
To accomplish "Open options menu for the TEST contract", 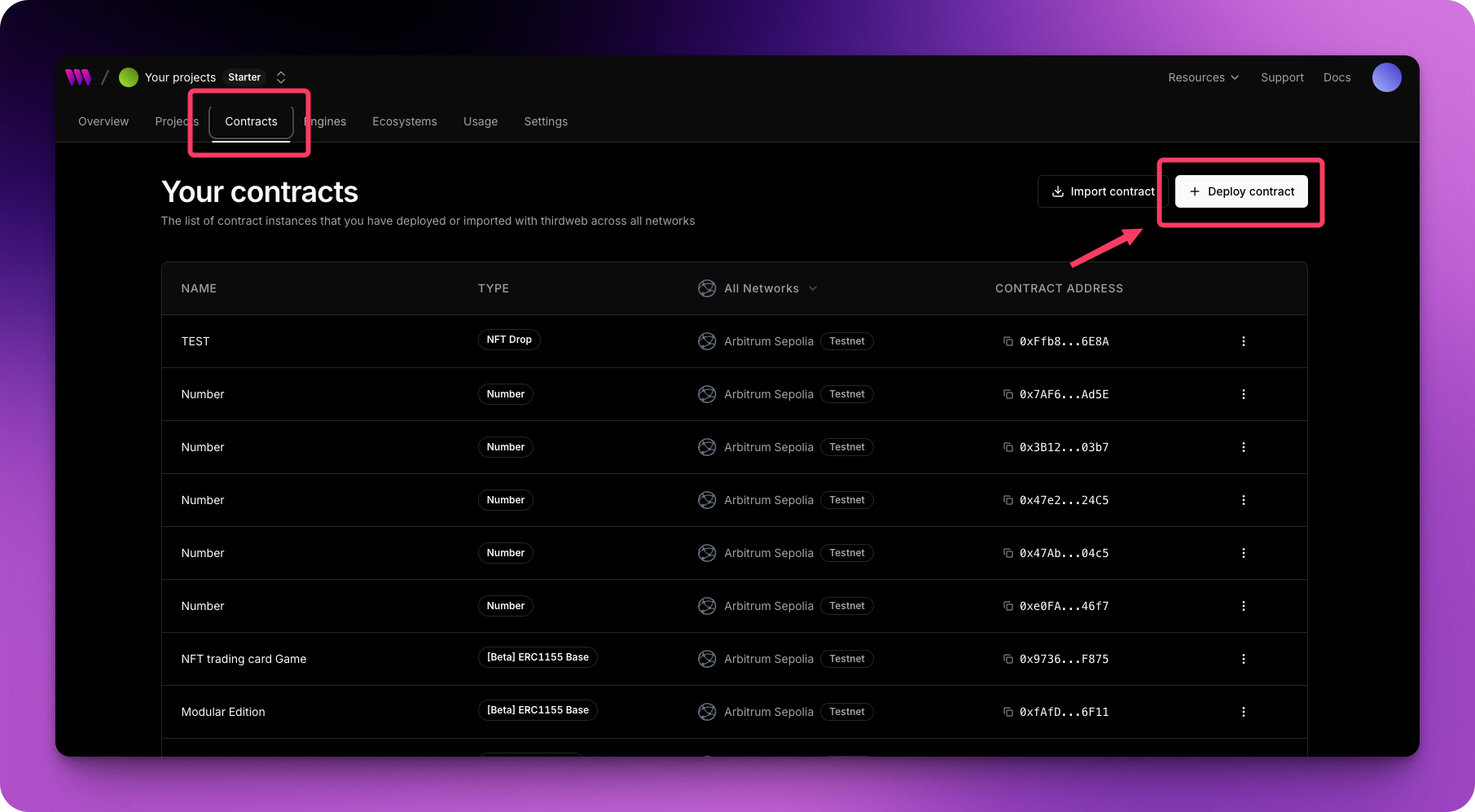I will [1244, 341].
